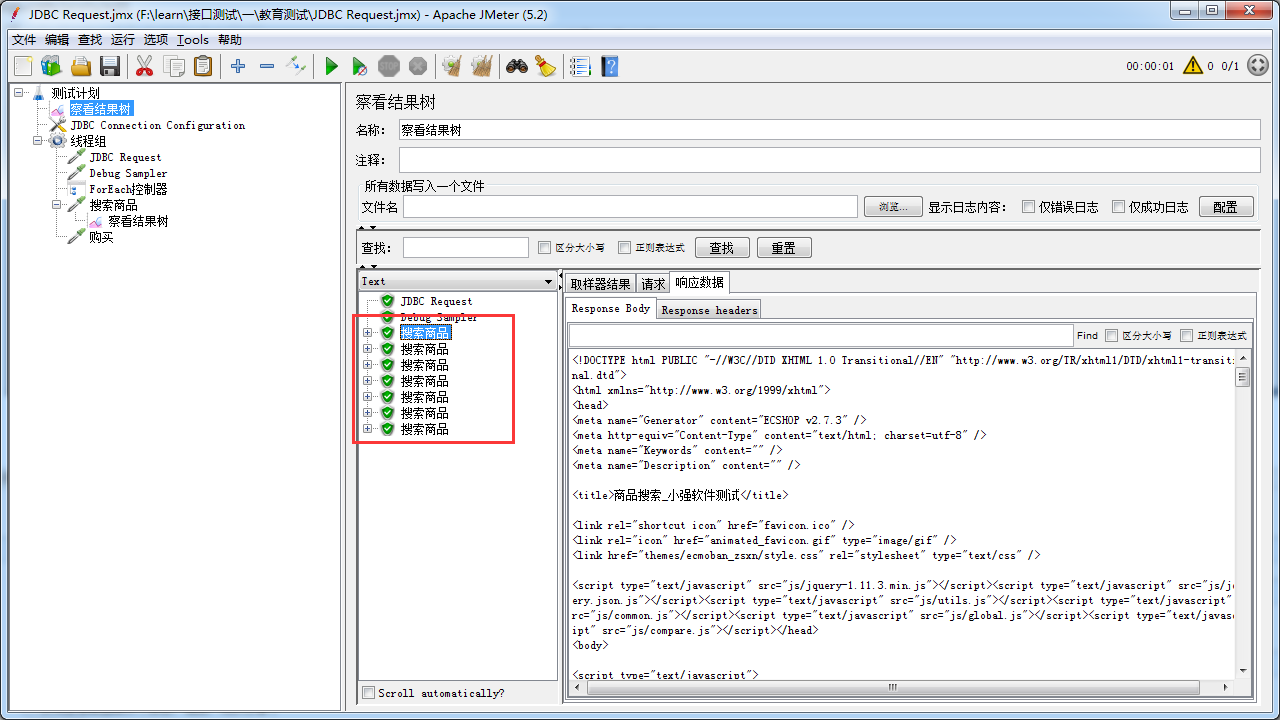Open the Function Helper dialog icon

pyautogui.click(x=580, y=66)
